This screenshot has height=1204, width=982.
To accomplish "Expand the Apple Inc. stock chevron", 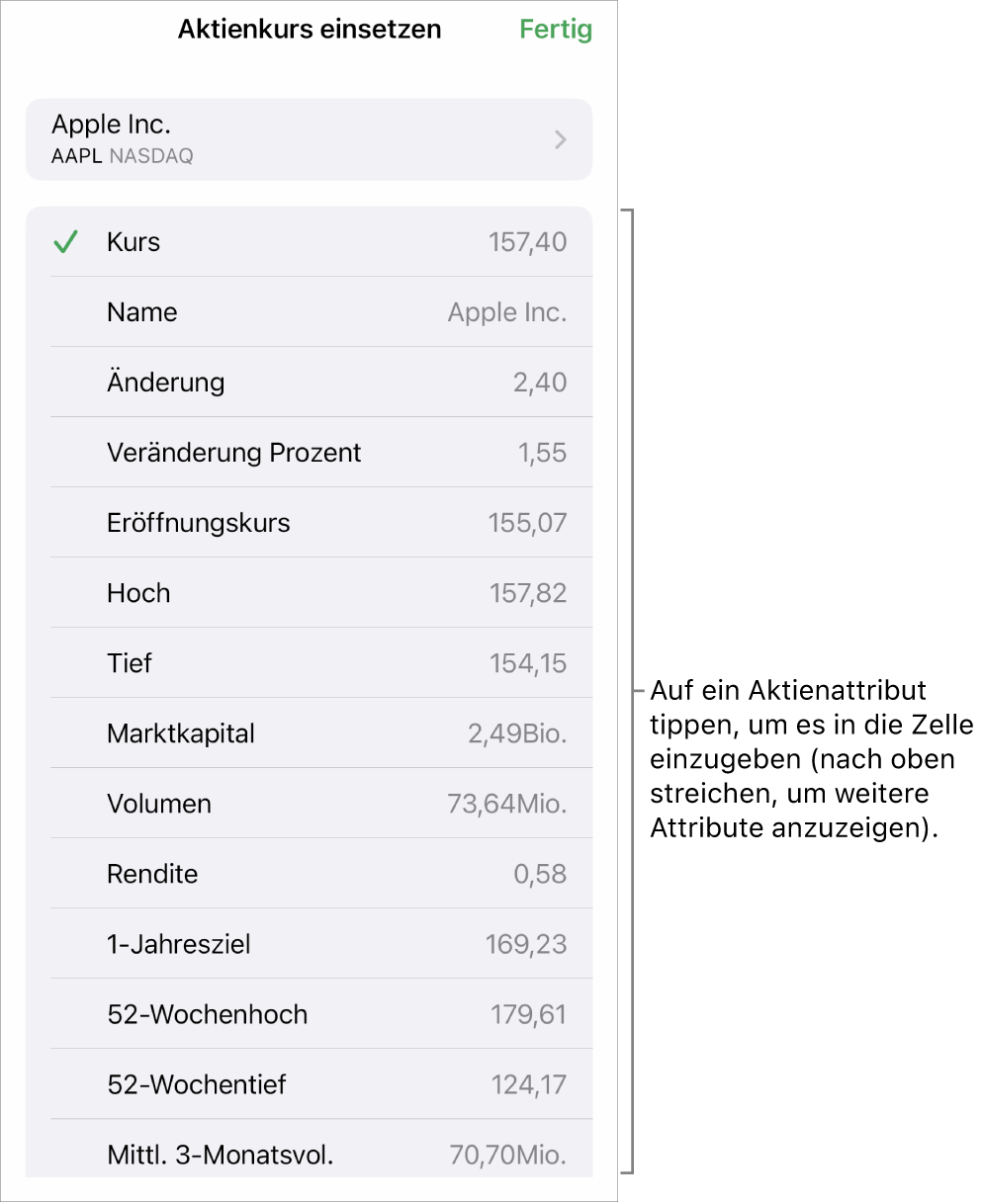I will (561, 139).
